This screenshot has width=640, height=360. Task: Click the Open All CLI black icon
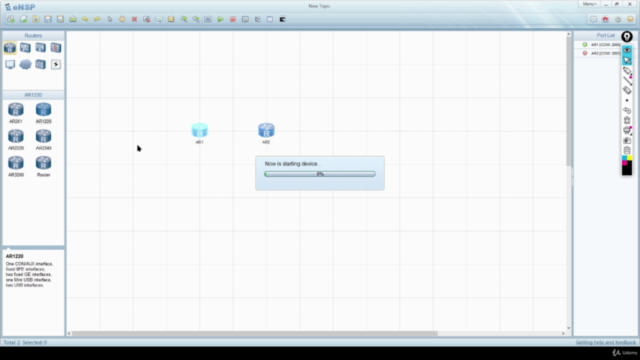coord(282,19)
